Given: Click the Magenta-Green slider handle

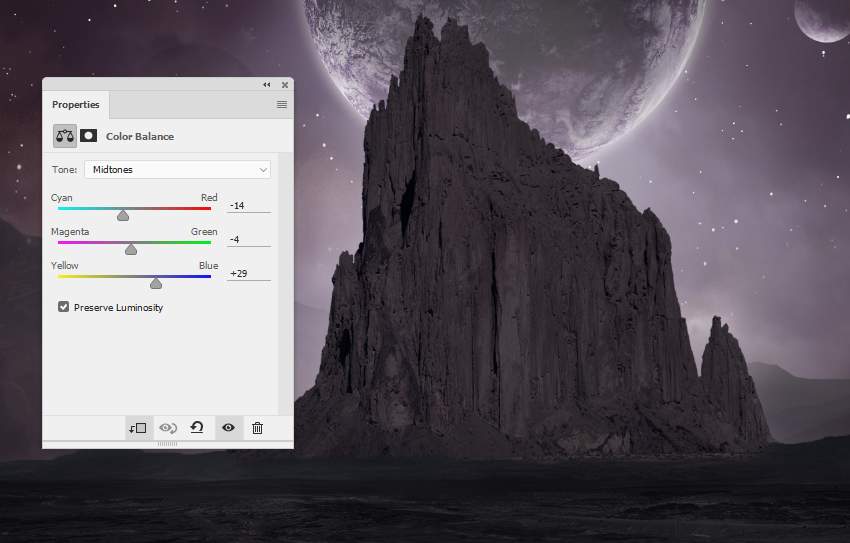Looking at the screenshot, I should (x=131, y=249).
